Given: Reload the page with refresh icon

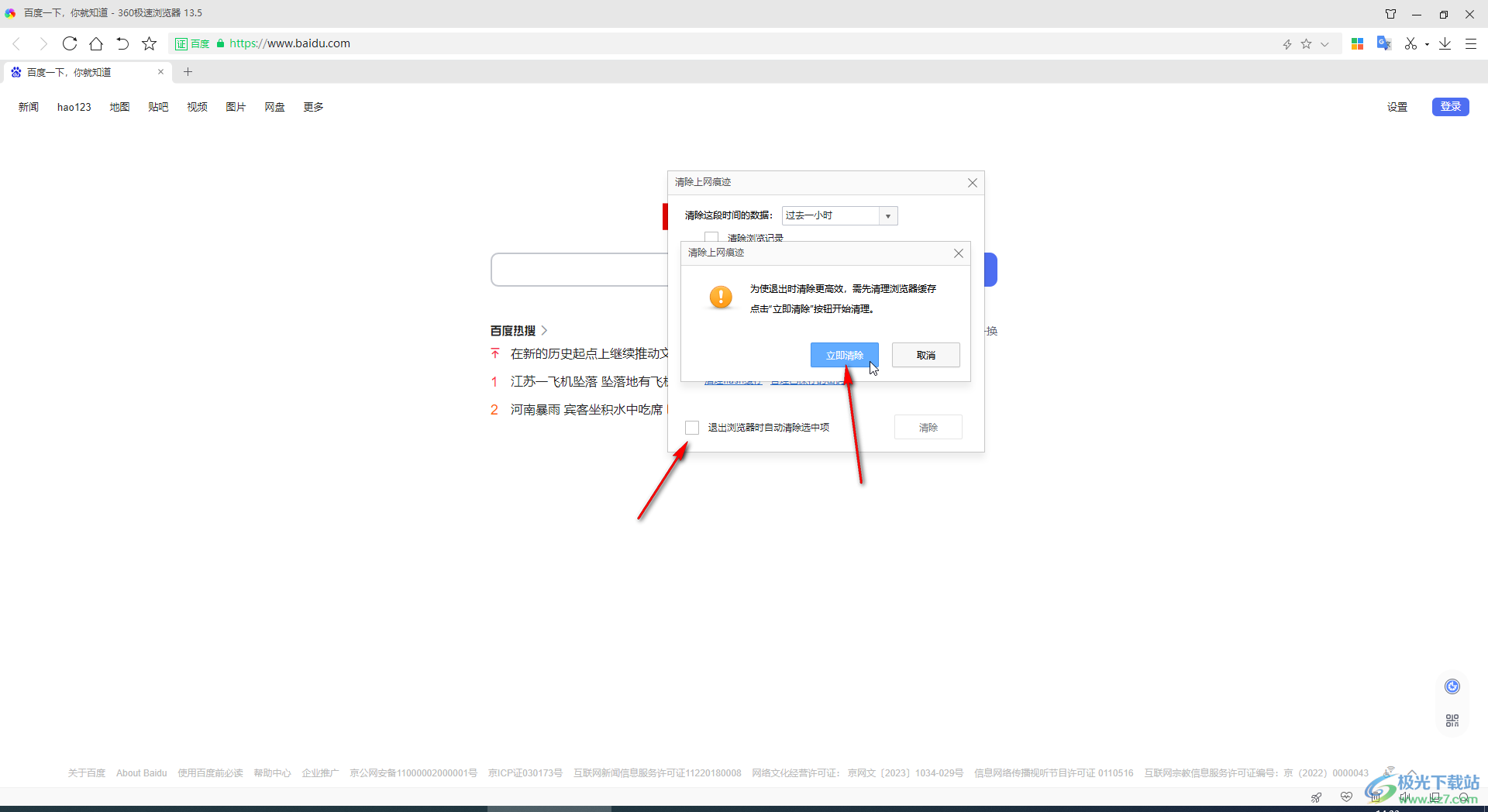Looking at the screenshot, I should tap(70, 43).
